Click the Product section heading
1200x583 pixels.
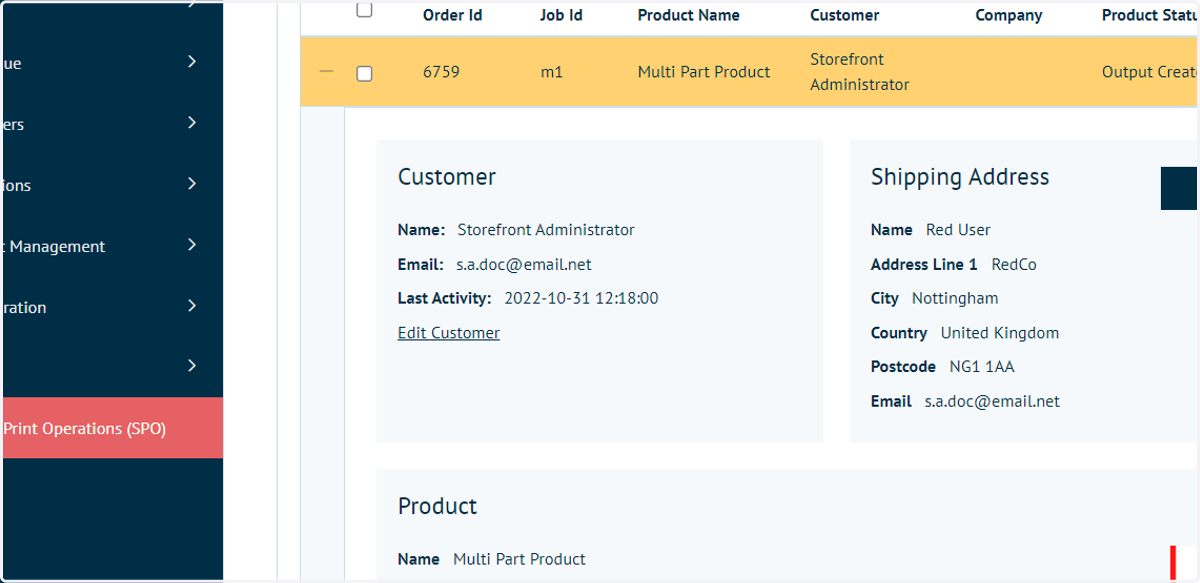(438, 506)
